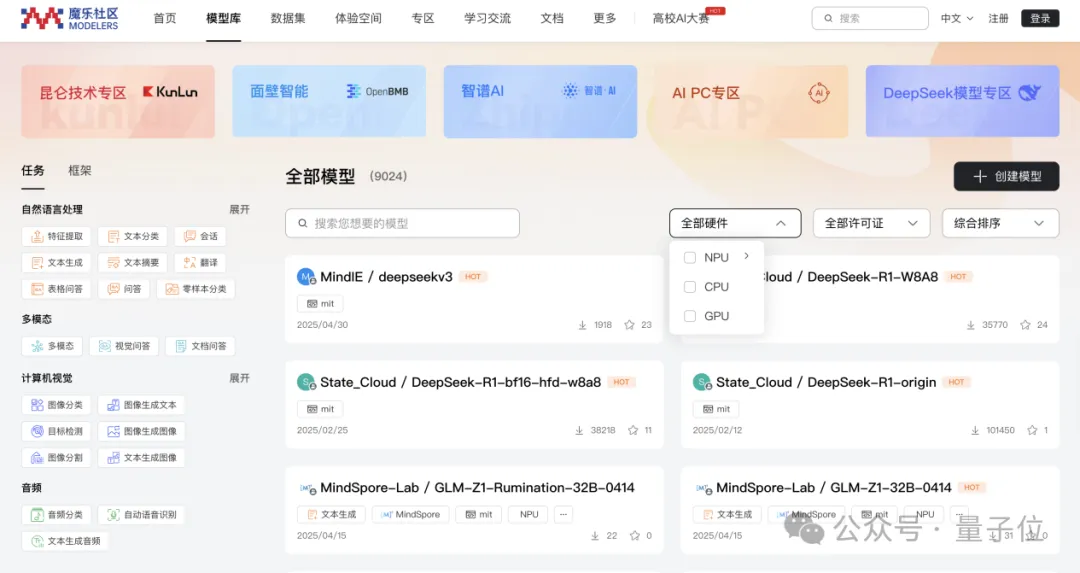Image resolution: width=1080 pixels, height=573 pixels.
Task: Select the 表格问答 task tag
Action: click(56, 289)
